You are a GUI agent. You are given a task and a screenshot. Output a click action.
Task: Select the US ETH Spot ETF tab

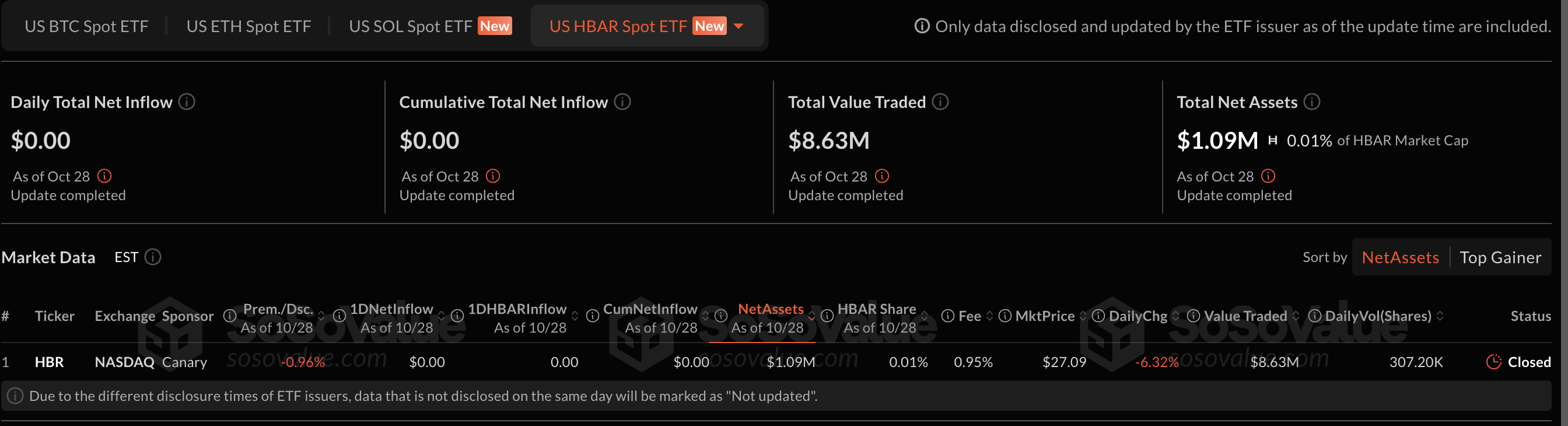point(249,26)
